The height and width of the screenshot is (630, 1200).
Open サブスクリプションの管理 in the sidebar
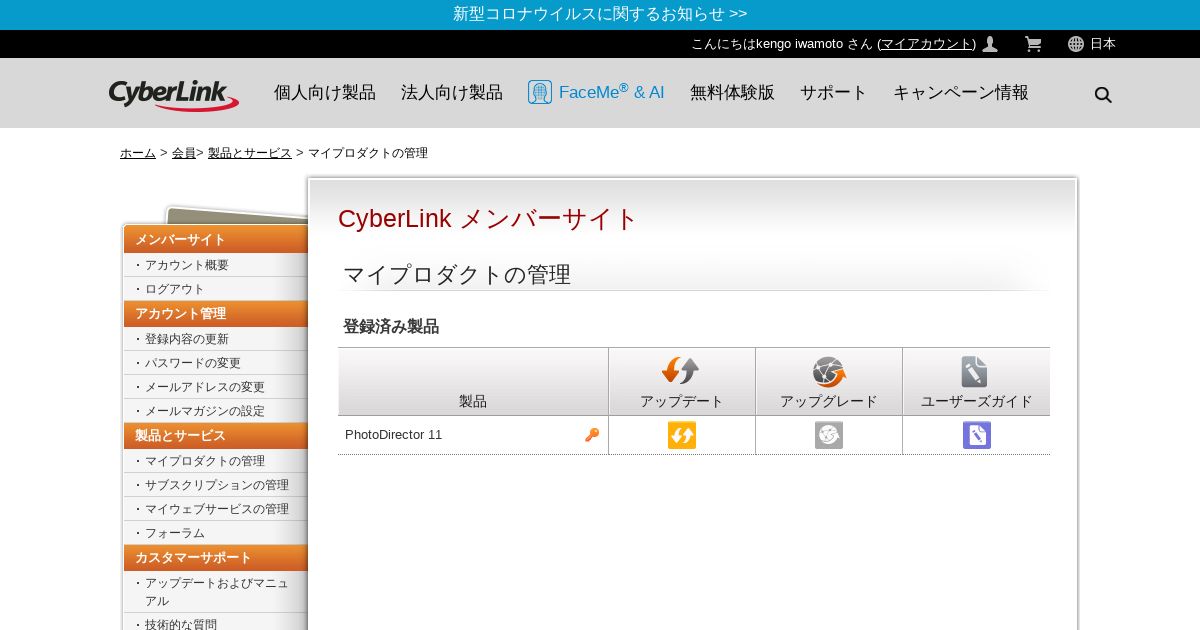coord(217,485)
